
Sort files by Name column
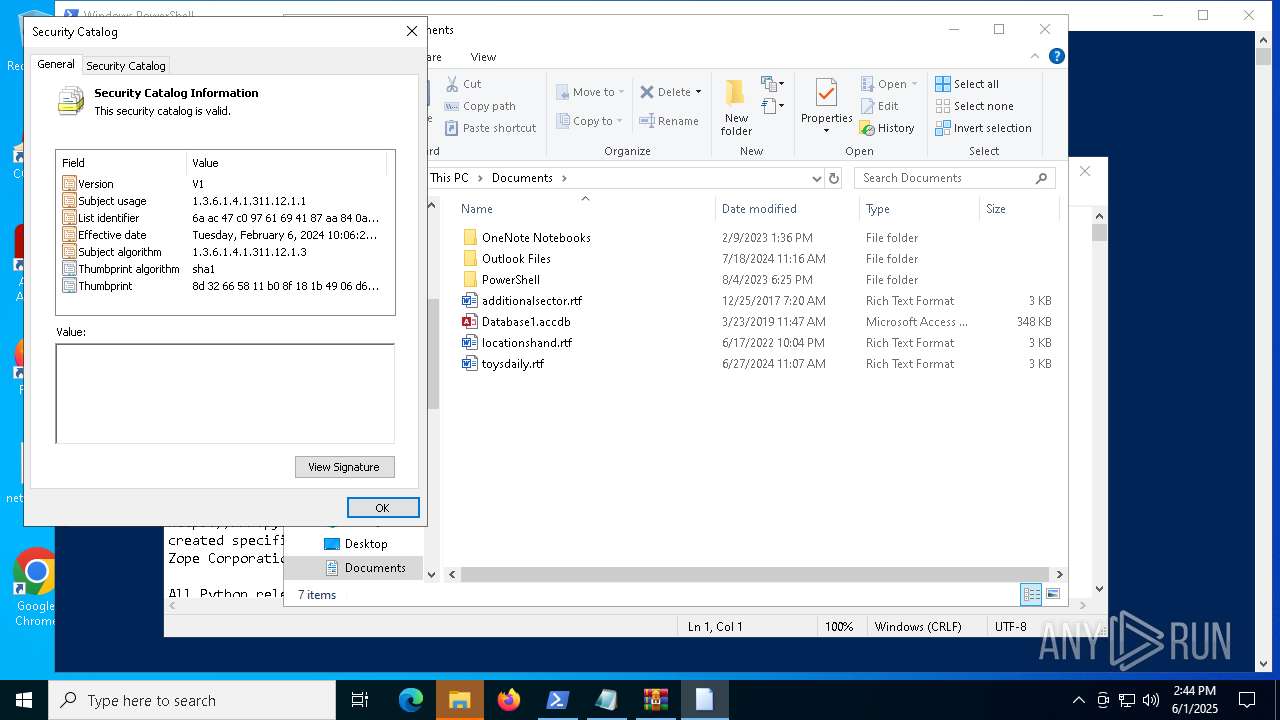(585, 209)
